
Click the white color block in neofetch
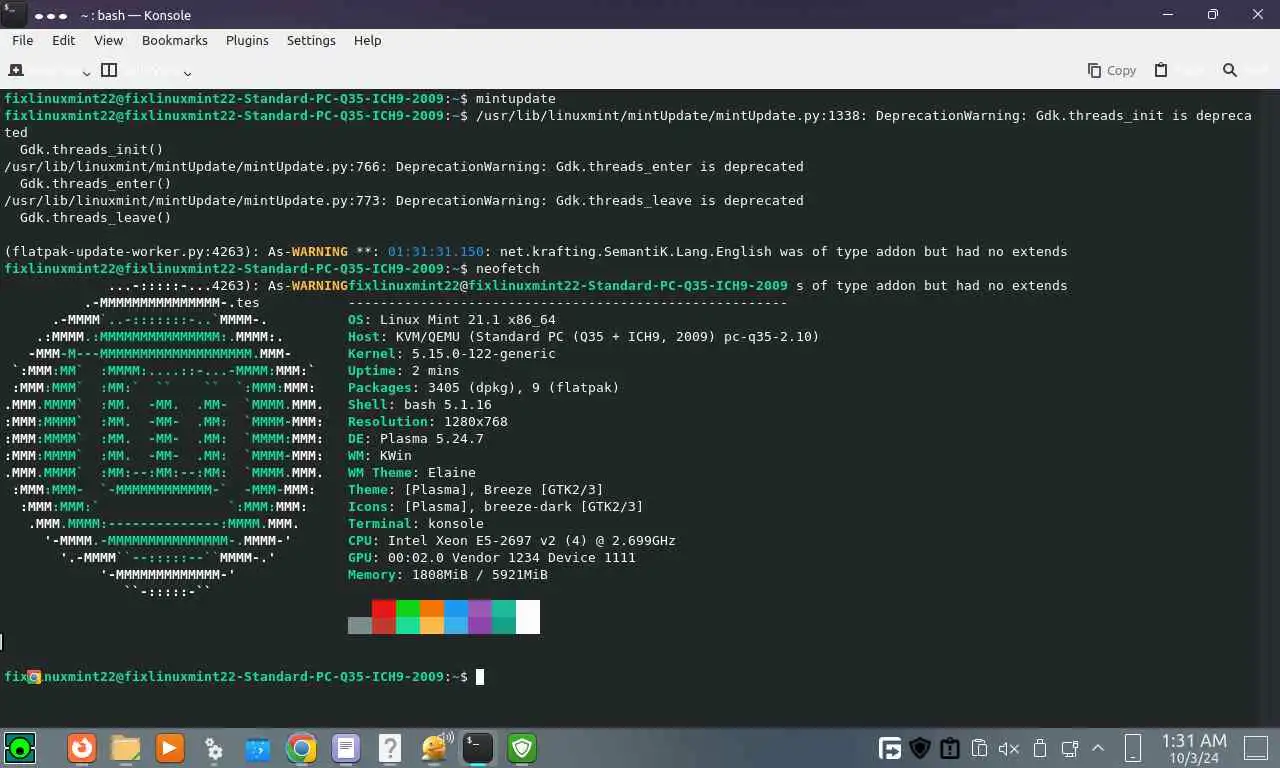coord(528,617)
